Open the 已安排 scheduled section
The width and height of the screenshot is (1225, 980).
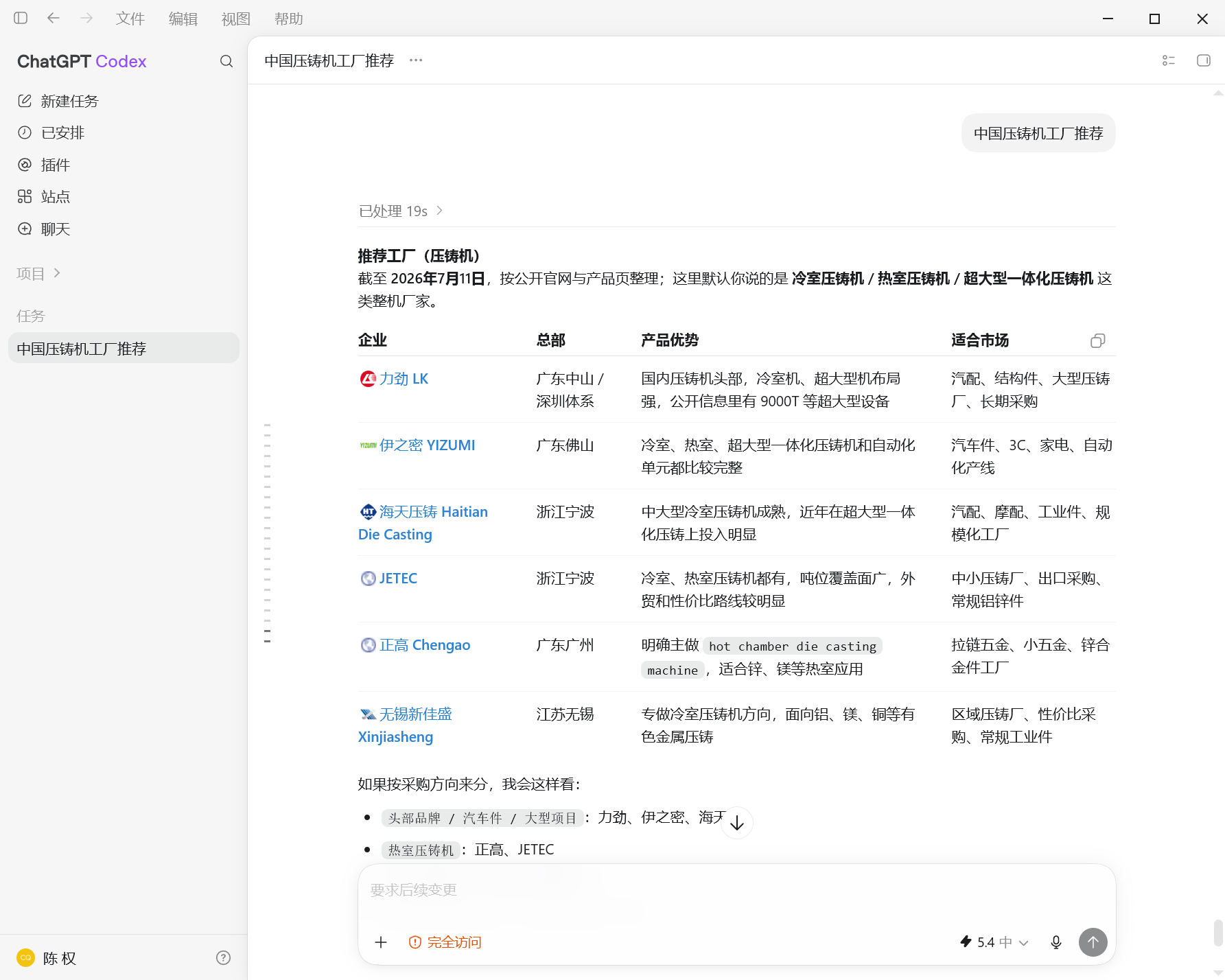[124, 132]
